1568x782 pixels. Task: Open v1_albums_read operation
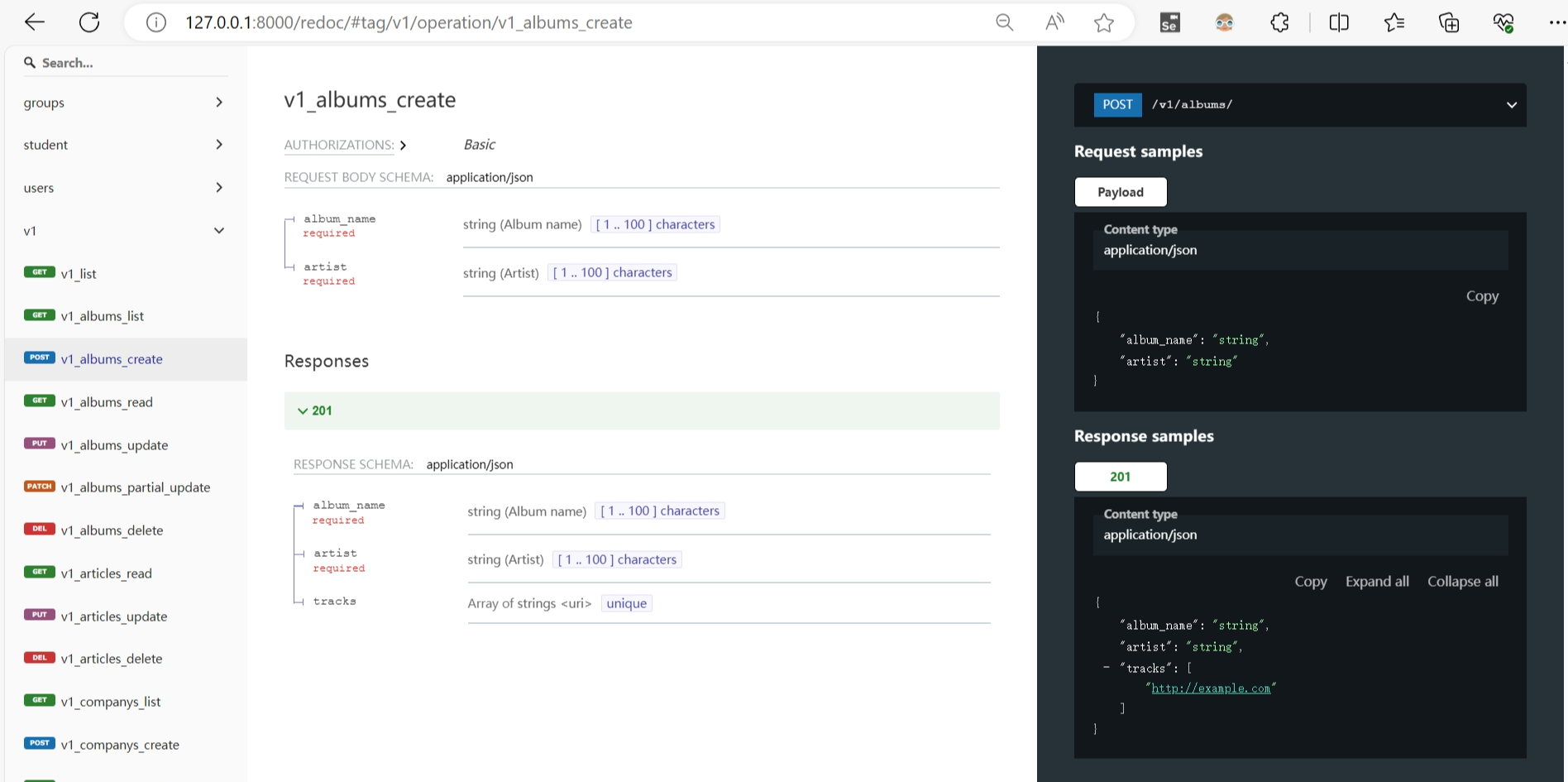(x=125, y=402)
